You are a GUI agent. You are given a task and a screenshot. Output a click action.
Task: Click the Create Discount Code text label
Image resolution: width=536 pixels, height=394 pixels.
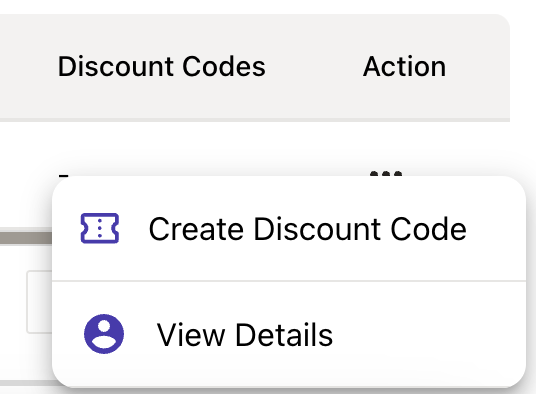(x=308, y=229)
